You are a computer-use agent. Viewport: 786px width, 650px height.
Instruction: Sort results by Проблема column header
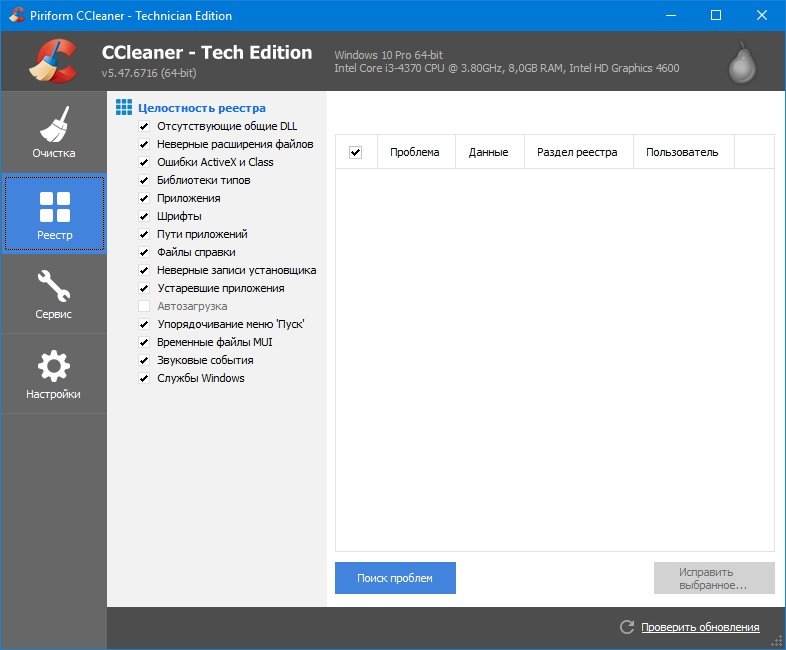click(x=414, y=152)
